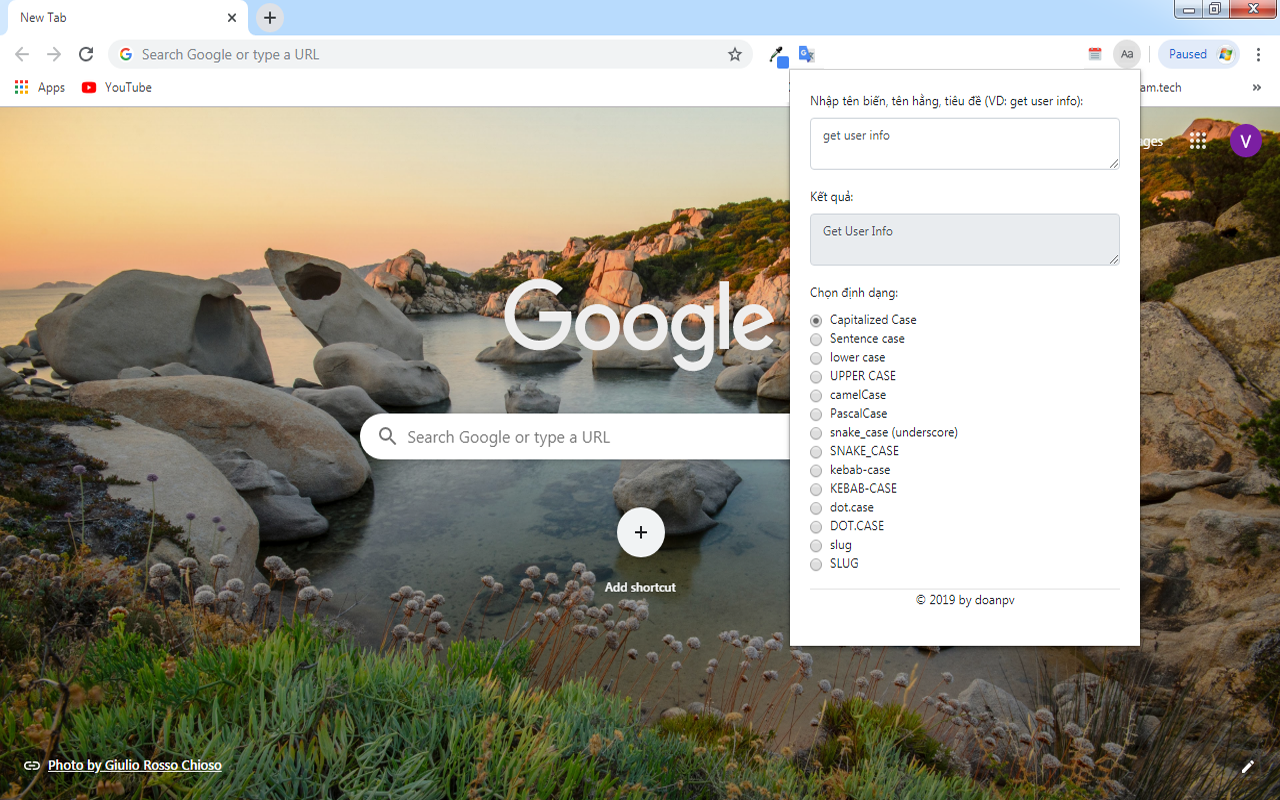Screen dimensions: 1280x800
Task: Open the Google apps grid icon
Action: pyautogui.click(x=1197, y=141)
